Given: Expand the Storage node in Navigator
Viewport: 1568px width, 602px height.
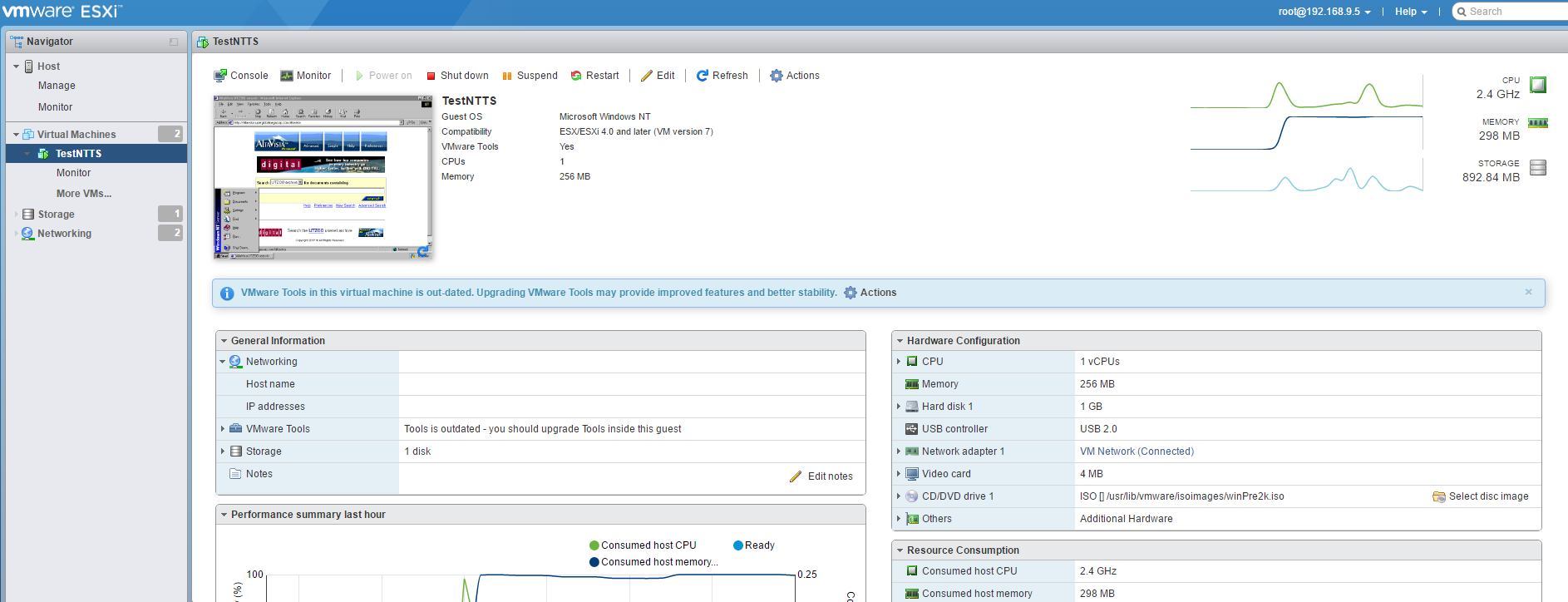Looking at the screenshot, I should click(16, 215).
